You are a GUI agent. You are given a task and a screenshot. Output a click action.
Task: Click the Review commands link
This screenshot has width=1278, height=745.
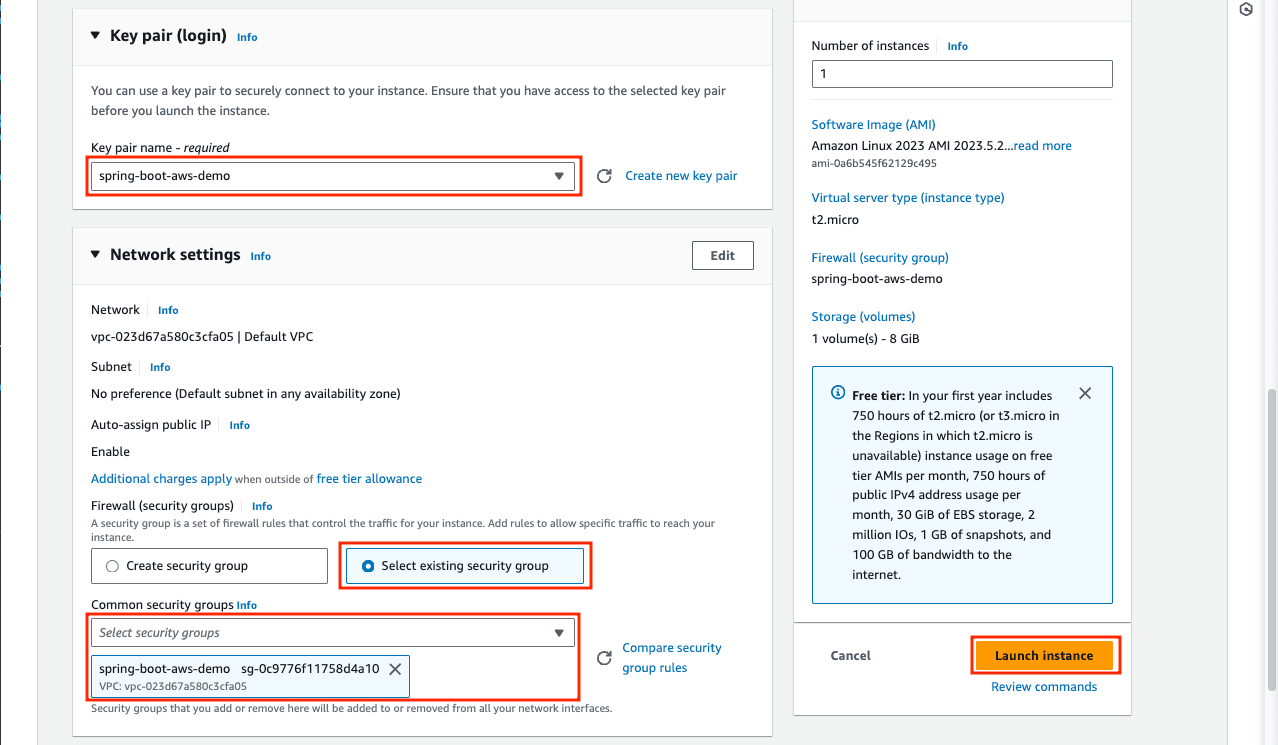click(x=1044, y=687)
